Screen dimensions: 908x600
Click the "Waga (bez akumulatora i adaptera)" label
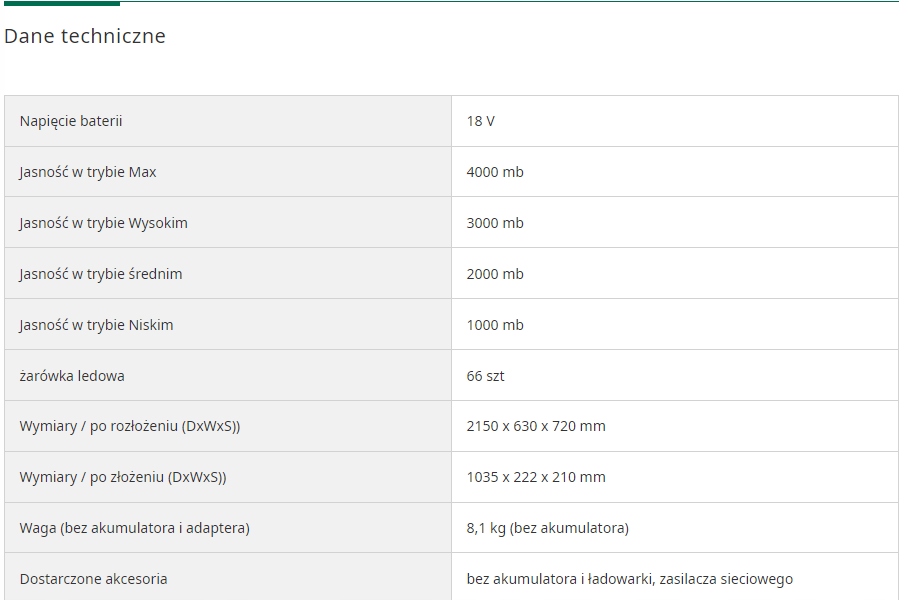134,528
